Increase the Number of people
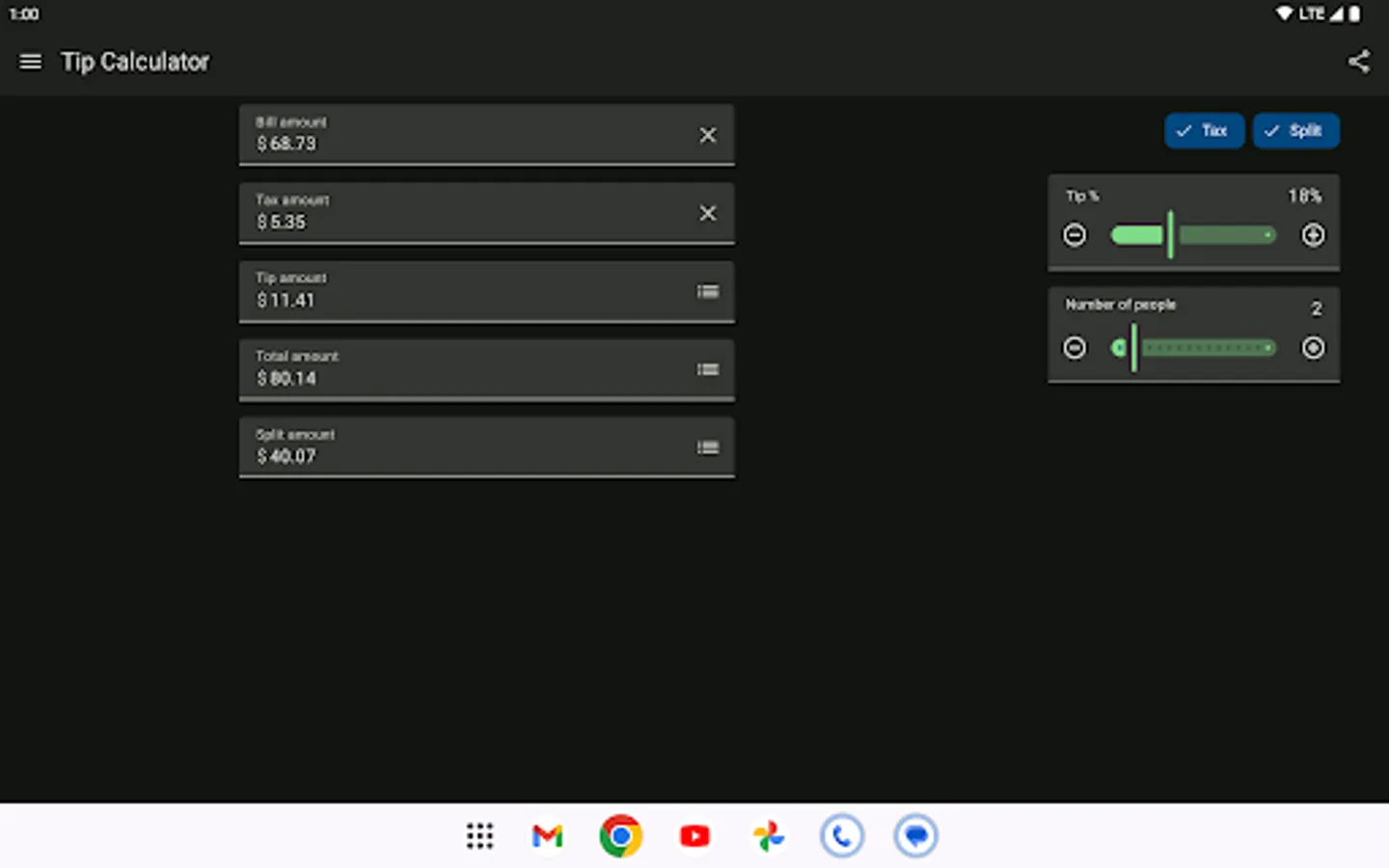Image resolution: width=1389 pixels, height=868 pixels. pyautogui.click(x=1313, y=347)
